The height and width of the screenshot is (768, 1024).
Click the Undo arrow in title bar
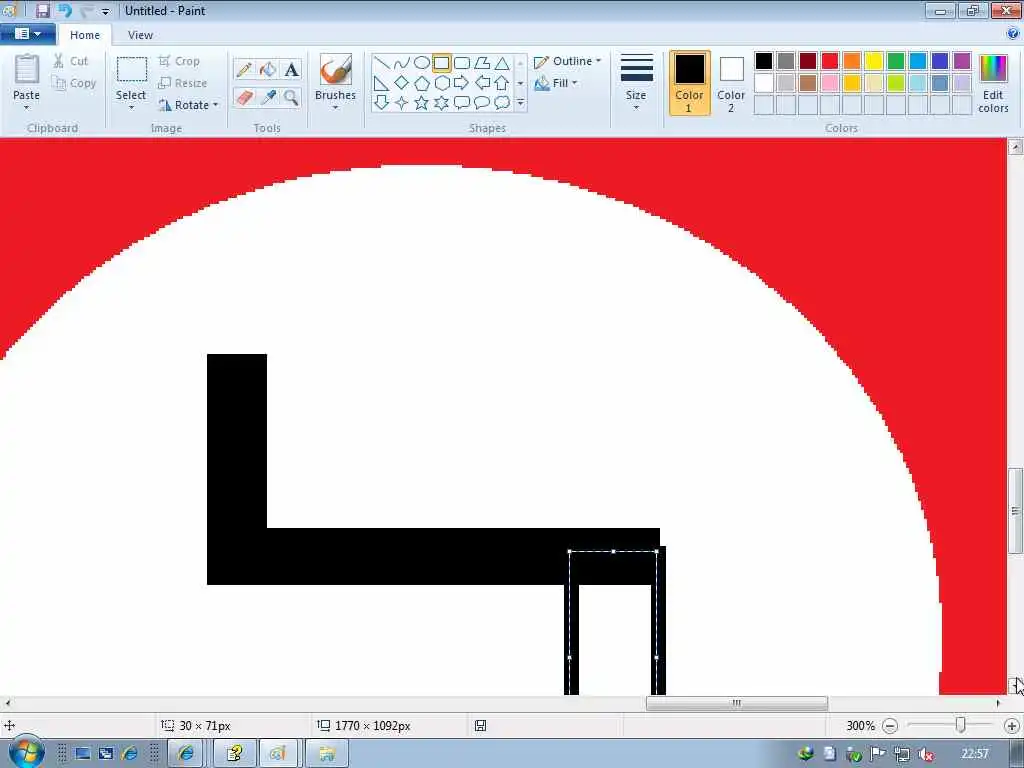[65, 10]
